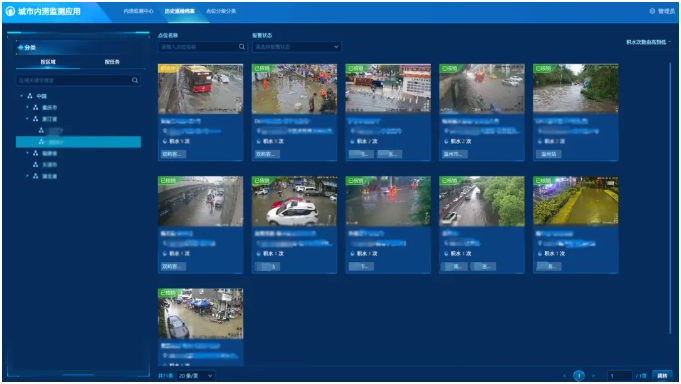Open the red traffic lights flooded thumbnail
Viewport: 681px width, 384px height.
388,201
